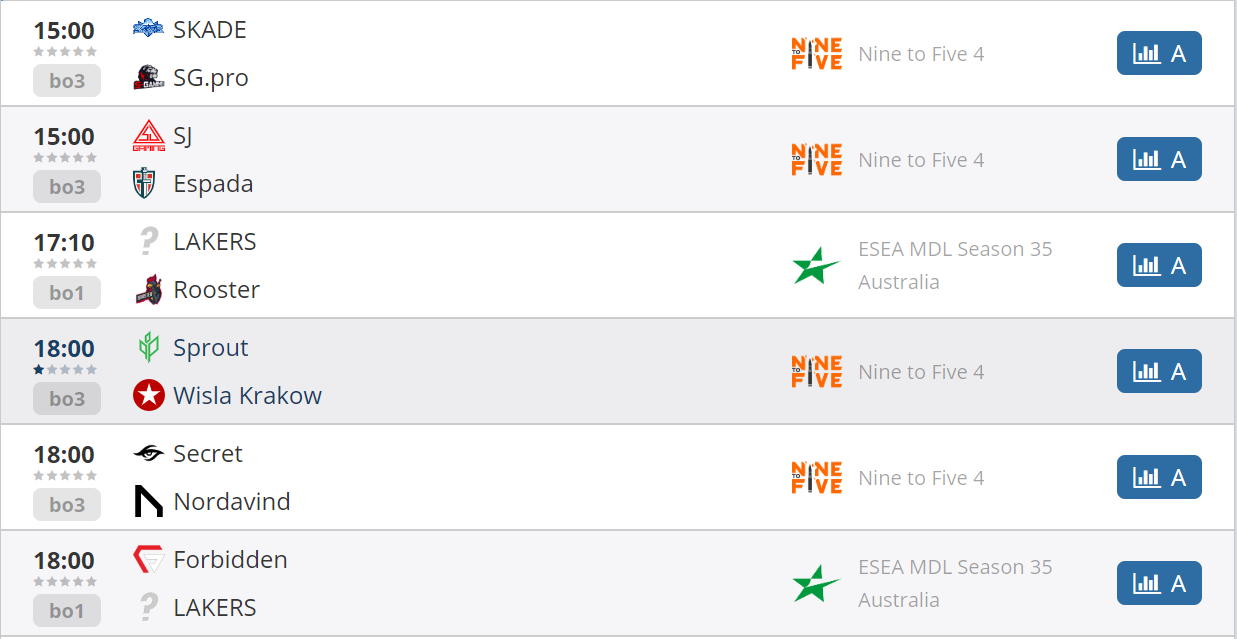The image size is (1237, 639).
Task: Click the Espada shield logo
Action: pos(148,184)
